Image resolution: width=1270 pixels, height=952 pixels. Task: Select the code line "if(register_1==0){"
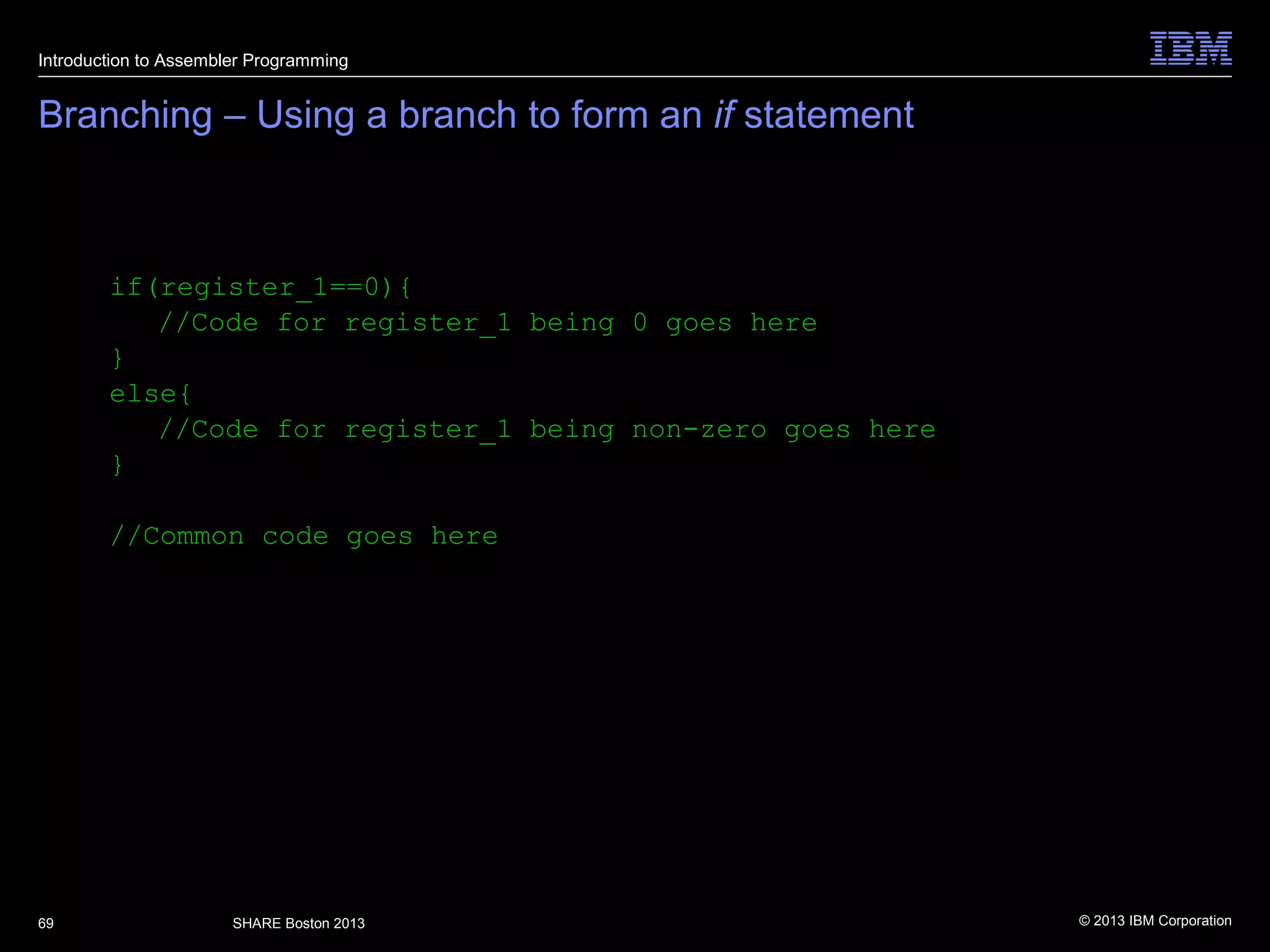coord(260,288)
